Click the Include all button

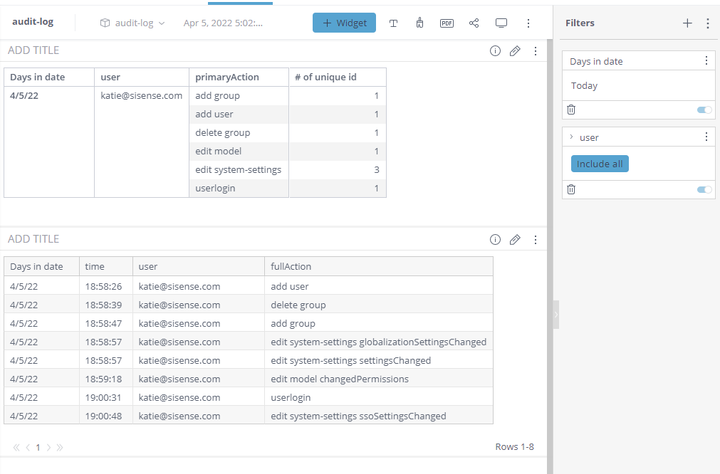coord(600,164)
